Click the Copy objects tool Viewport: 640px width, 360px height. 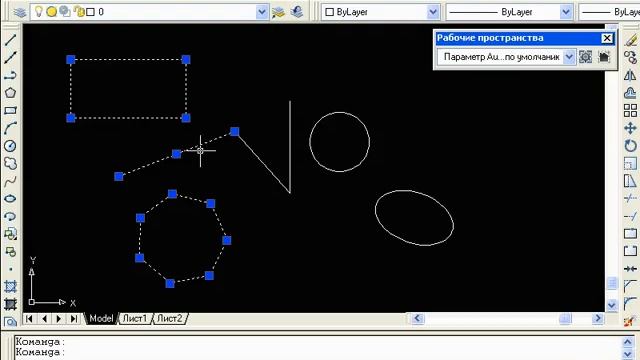click(630, 58)
